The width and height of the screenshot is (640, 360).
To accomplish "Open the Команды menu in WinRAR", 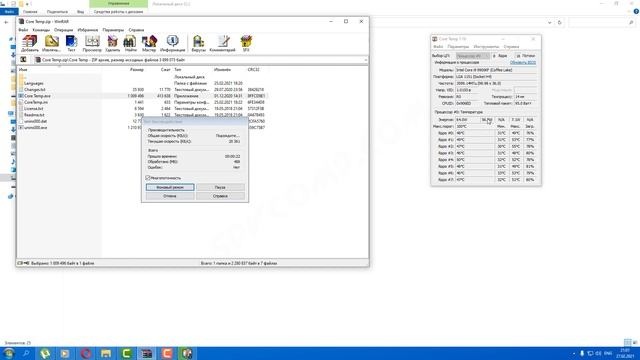I will [x=41, y=30].
